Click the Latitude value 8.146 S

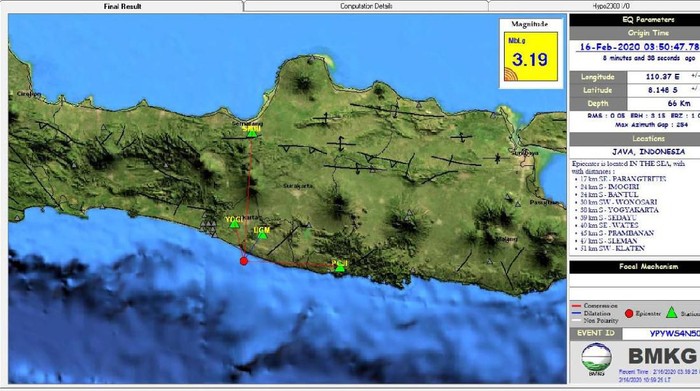click(x=662, y=90)
